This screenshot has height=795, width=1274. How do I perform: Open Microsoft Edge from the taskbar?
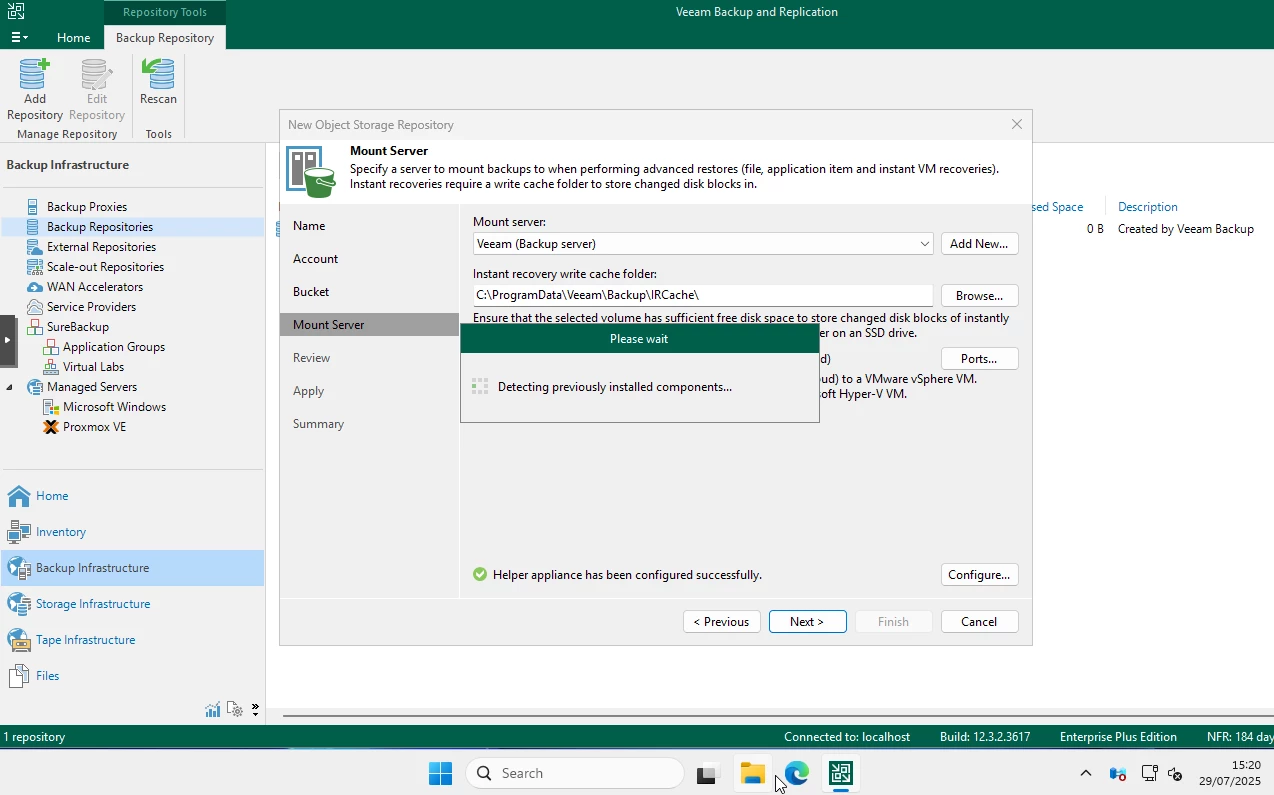point(796,773)
